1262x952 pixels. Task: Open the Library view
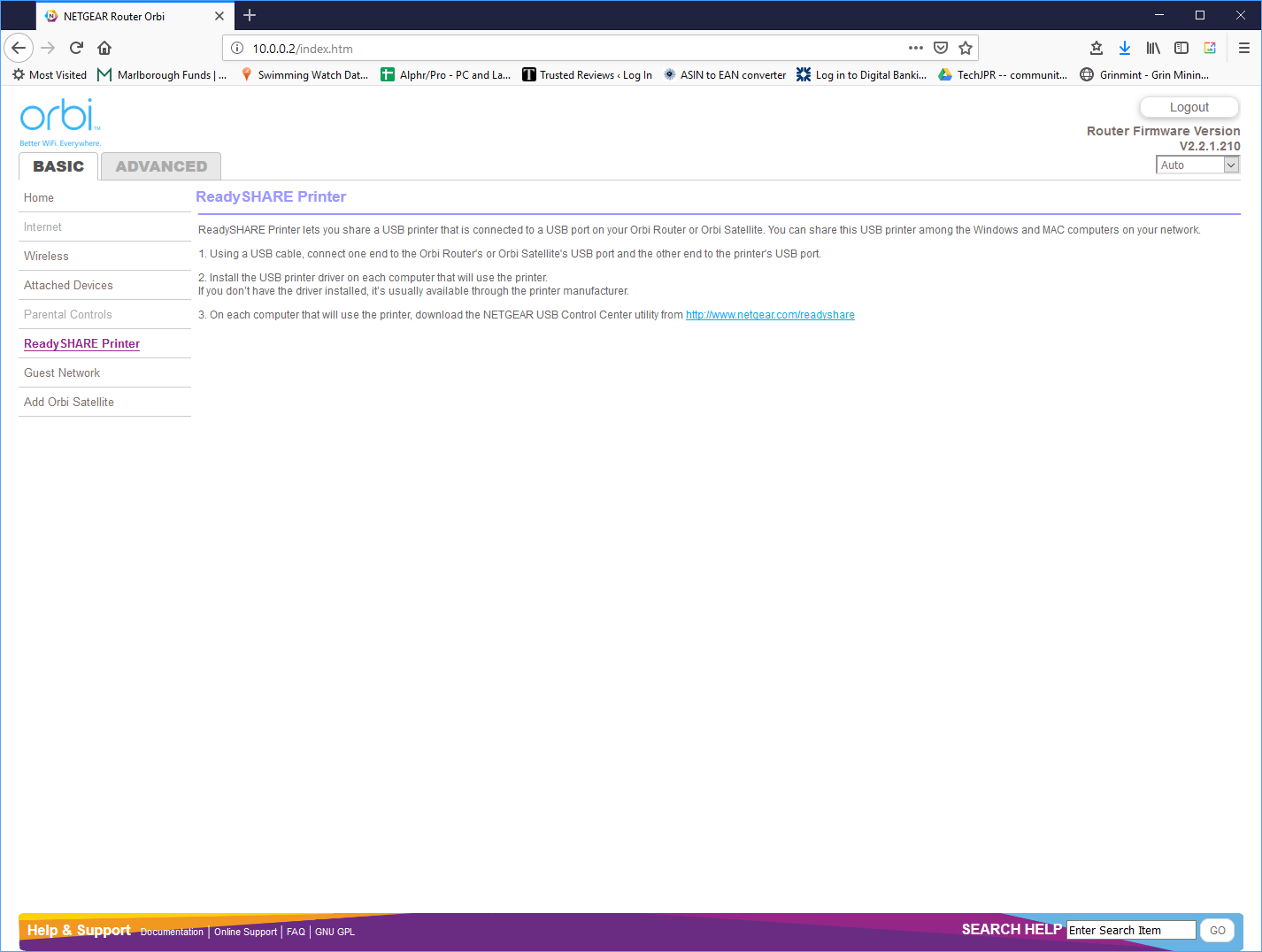tap(1153, 48)
